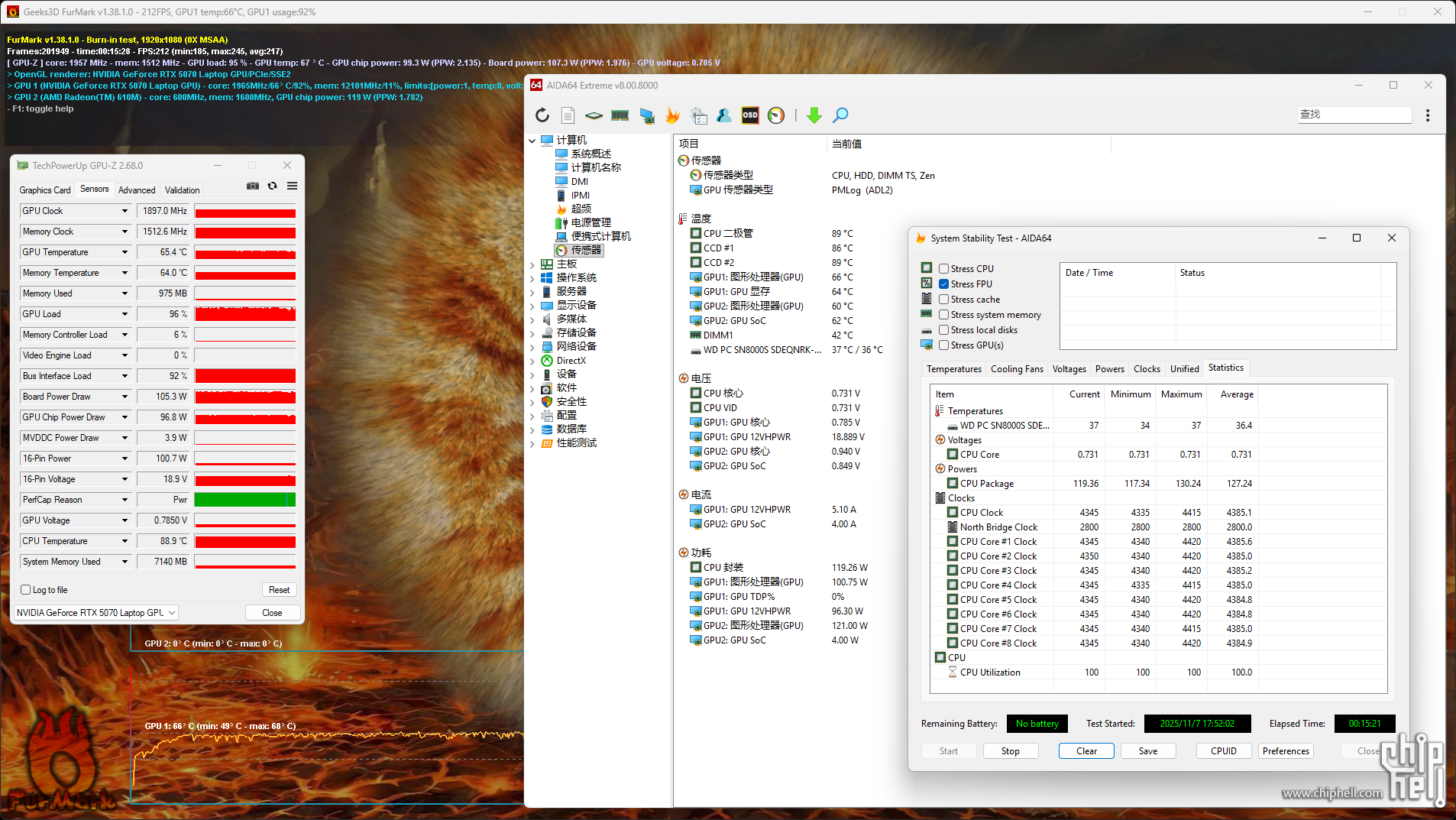Click the green PerfCap Reason bar

[244, 500]
